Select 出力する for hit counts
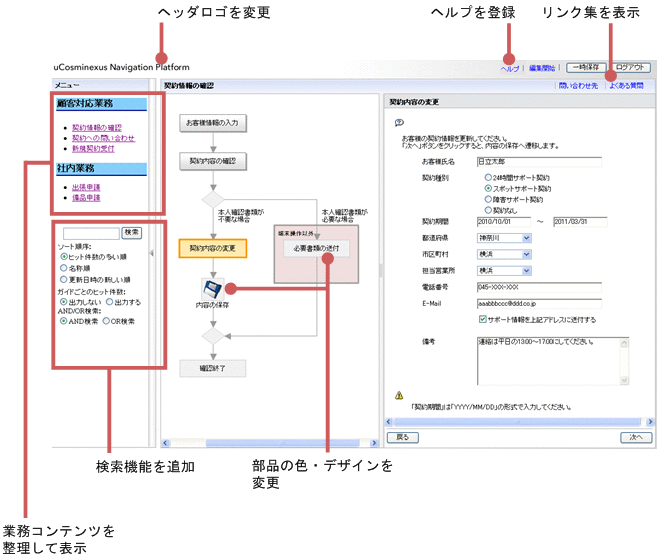Viewport: 661px width, 560px height. (110, 302)
